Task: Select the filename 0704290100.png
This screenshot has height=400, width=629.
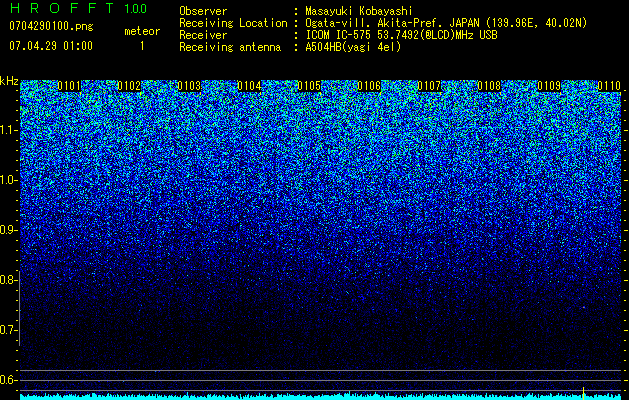Action: [51, 27]
